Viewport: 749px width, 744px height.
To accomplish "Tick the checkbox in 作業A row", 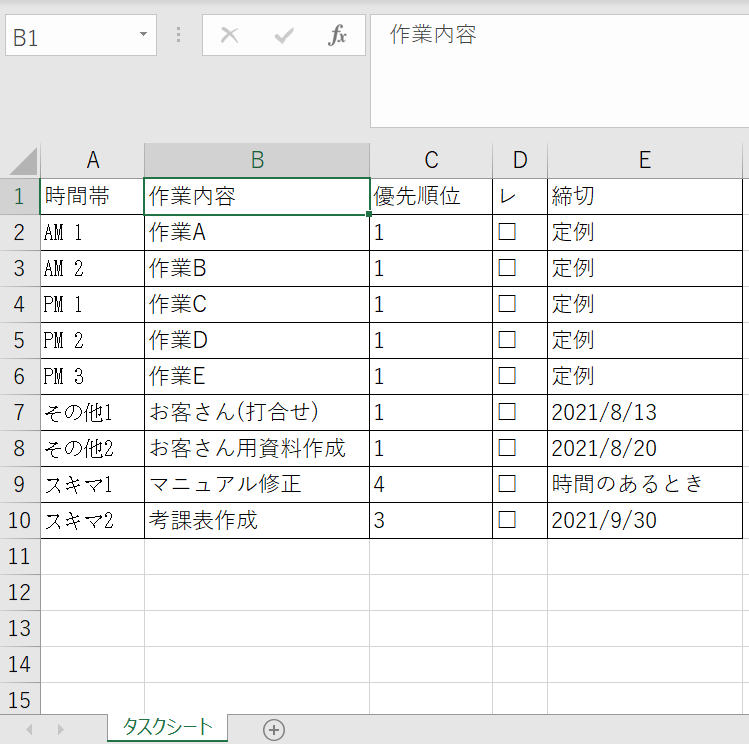I will coord(507,232).
